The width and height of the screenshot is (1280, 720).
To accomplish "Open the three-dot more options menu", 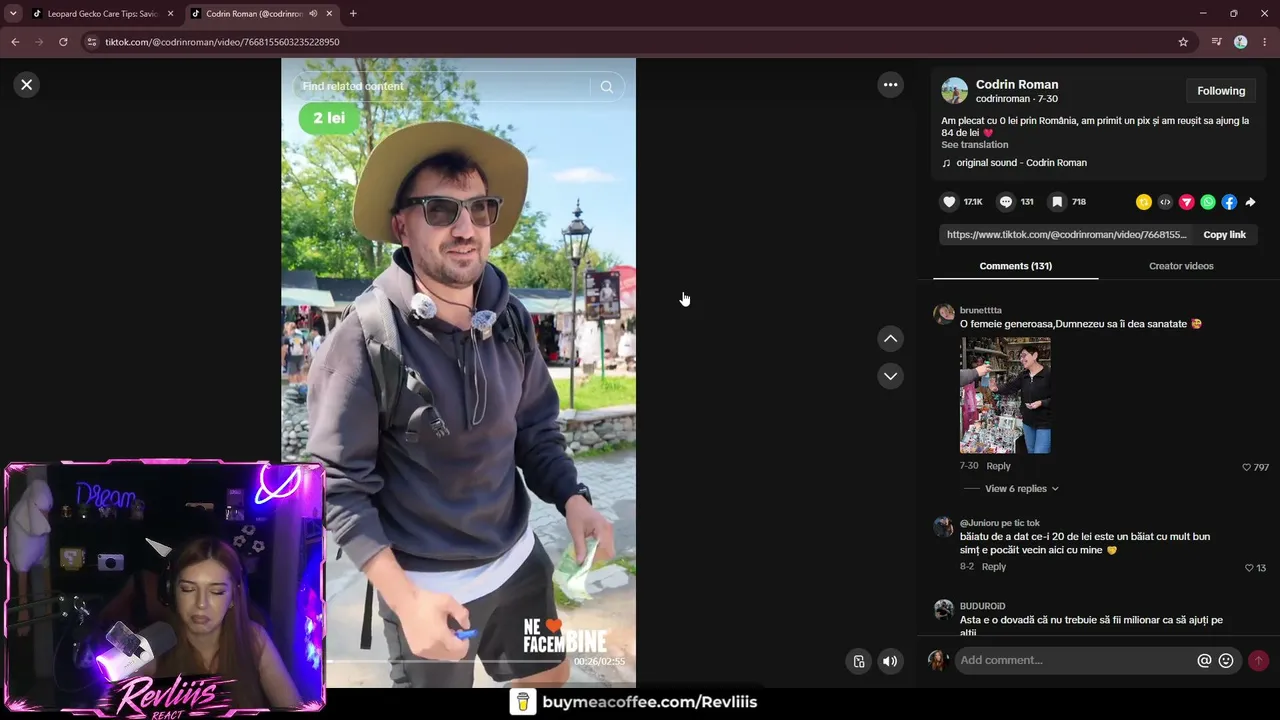I will click(x=890, y=85).
